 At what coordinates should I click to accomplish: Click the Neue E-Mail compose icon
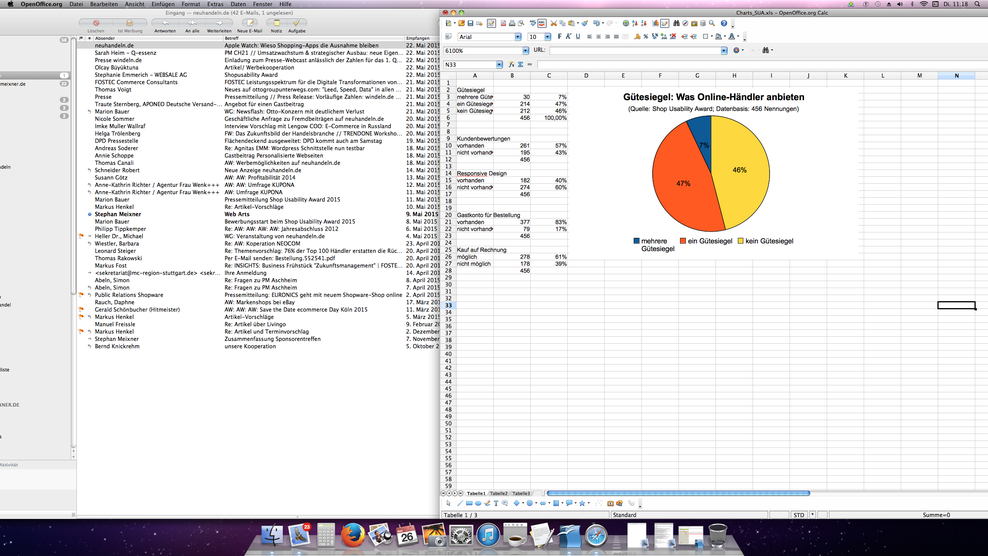click(x=250, y=23)
